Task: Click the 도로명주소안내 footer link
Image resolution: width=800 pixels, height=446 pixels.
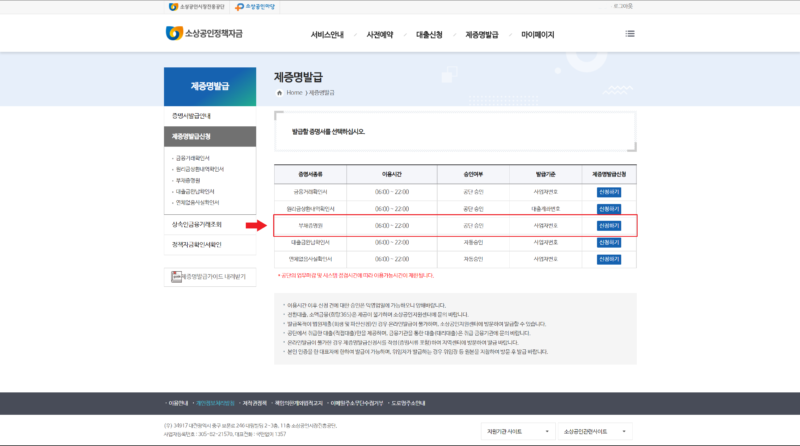Action: (408, 403)
